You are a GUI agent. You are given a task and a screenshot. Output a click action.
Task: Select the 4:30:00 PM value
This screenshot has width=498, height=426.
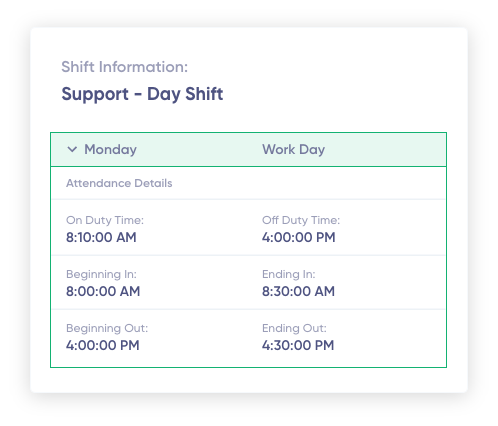pos(298,345)
